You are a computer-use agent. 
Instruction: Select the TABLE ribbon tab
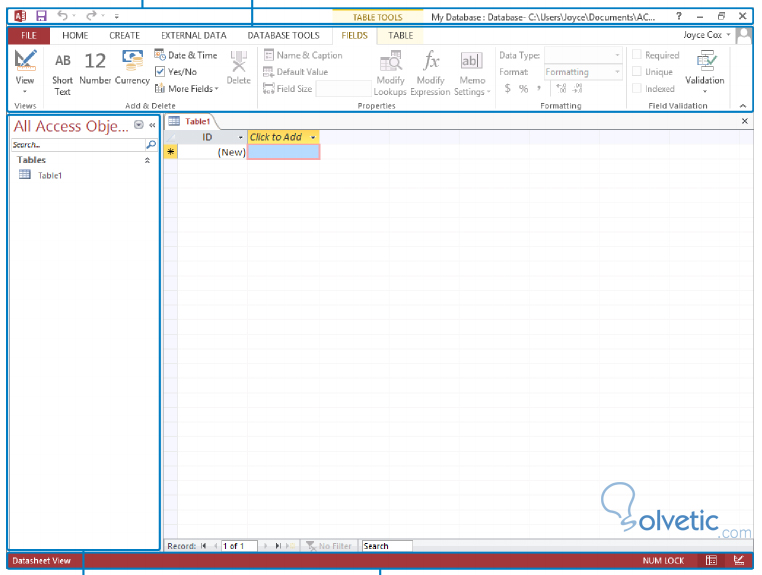tap(400, 35)
